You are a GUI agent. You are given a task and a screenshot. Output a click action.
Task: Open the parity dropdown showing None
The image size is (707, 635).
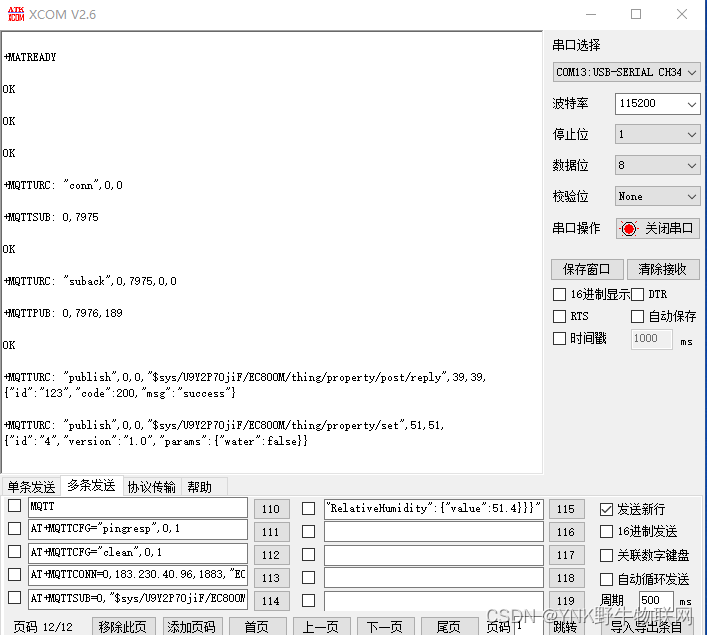(x=657, y=197)
